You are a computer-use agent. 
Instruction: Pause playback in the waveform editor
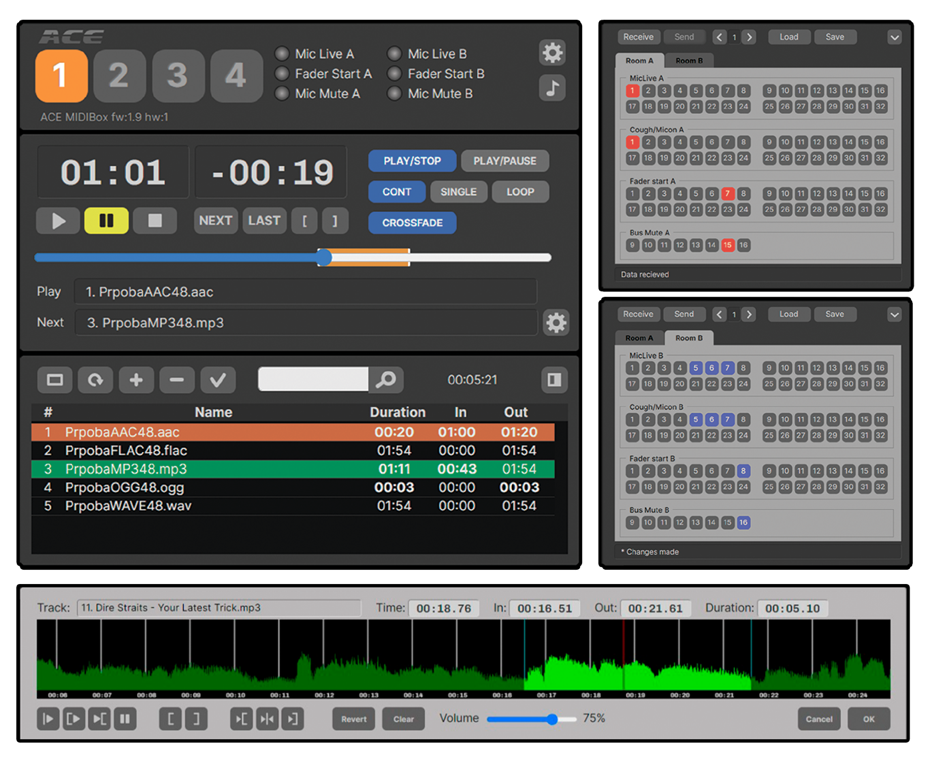125,719
